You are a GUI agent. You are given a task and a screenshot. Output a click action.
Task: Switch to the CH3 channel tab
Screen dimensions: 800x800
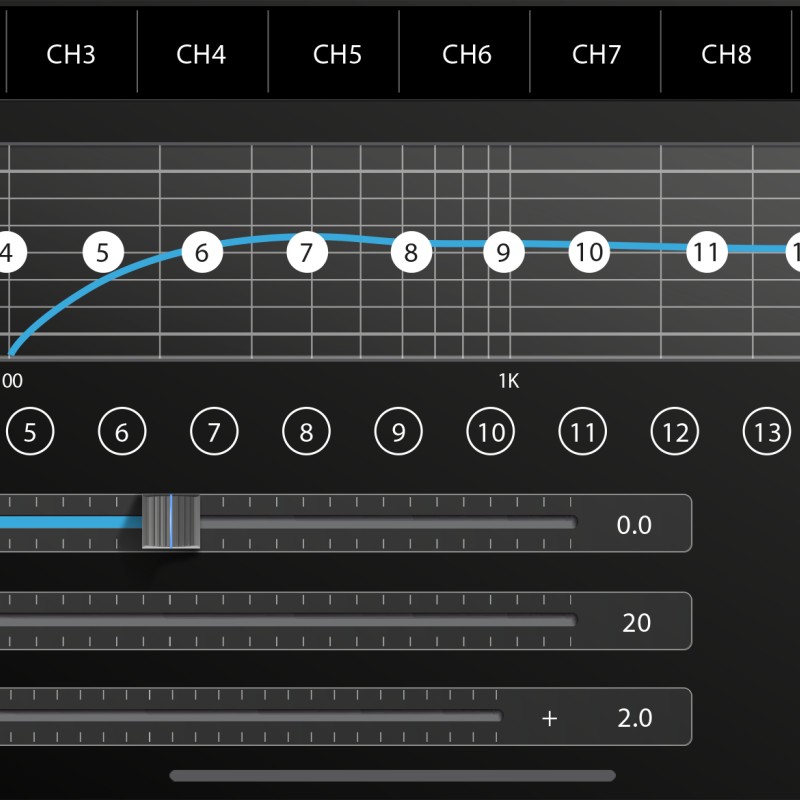point(71,54)
